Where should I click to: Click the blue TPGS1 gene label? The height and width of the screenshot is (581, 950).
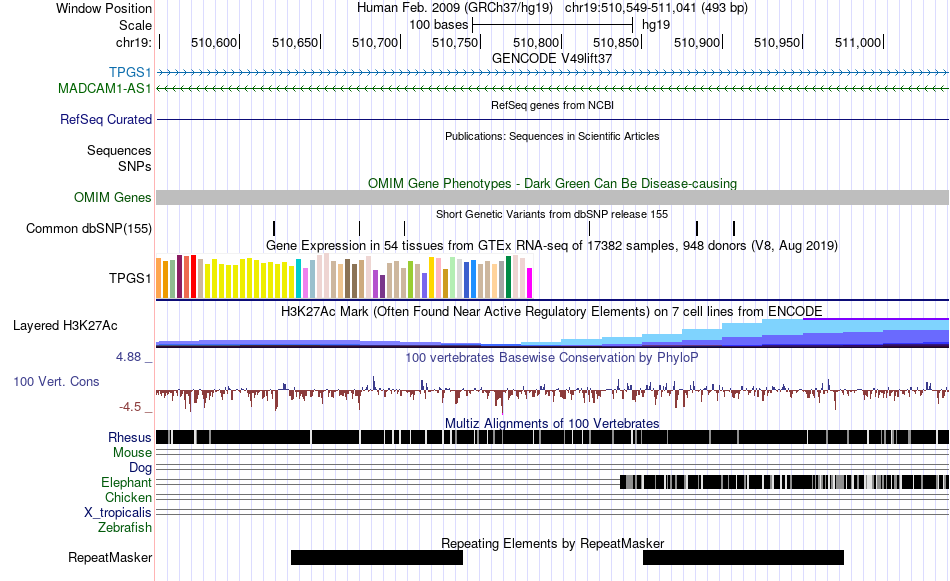pyautogui.click(x=130, y=73)
